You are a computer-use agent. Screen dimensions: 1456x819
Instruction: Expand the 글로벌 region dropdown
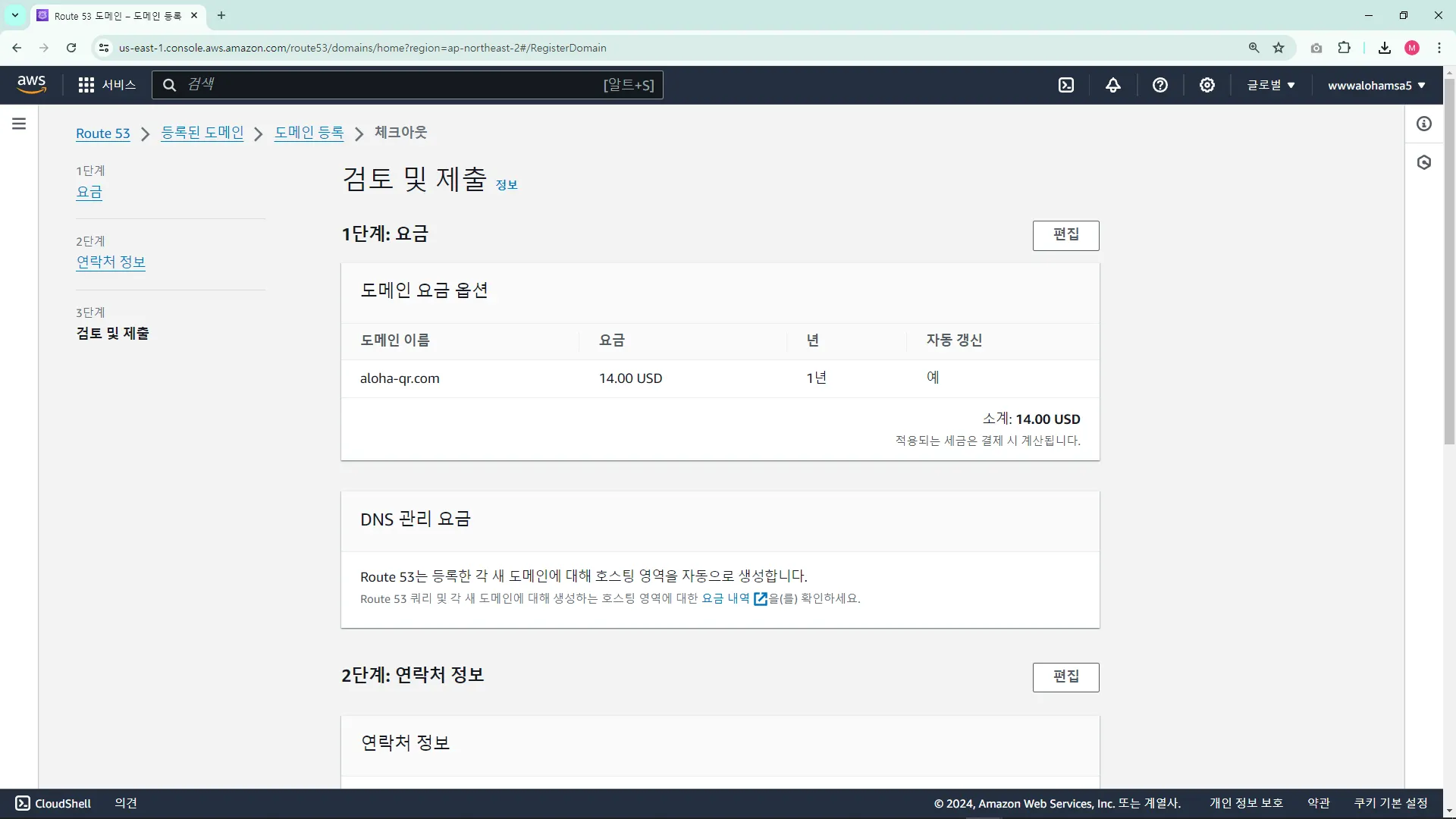click(1271, 85)
